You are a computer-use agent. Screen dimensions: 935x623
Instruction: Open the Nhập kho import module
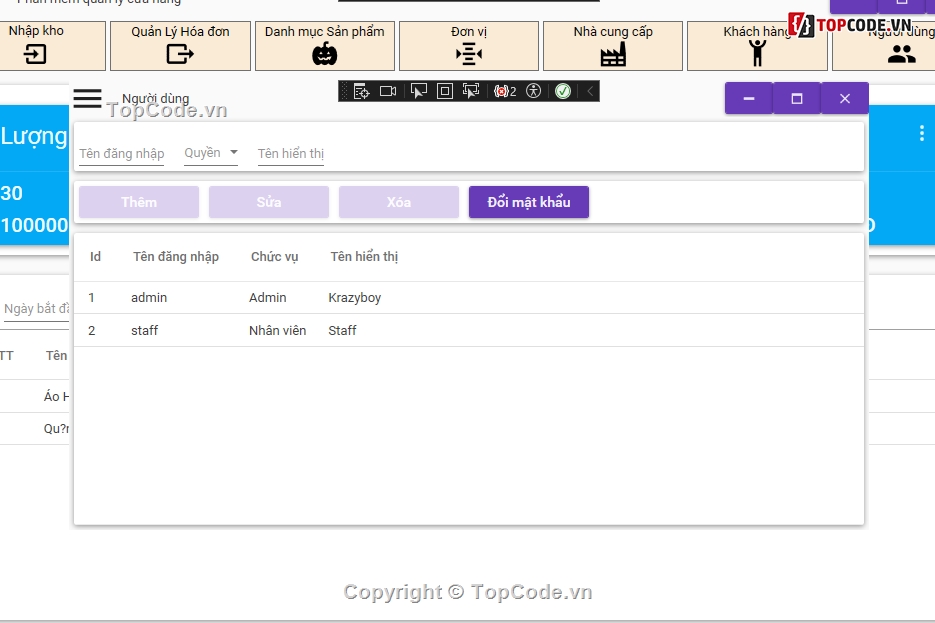click(37, 45)
